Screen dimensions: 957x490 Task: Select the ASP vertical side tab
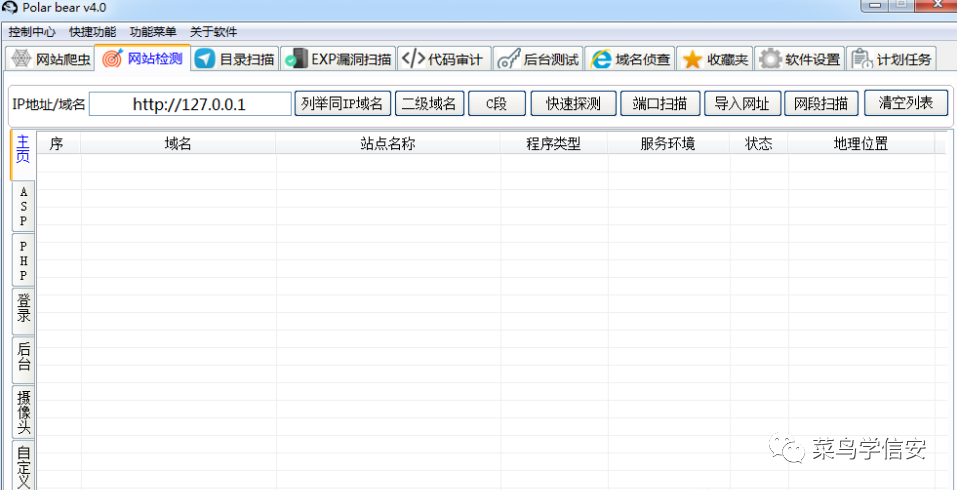coord(23,206)
